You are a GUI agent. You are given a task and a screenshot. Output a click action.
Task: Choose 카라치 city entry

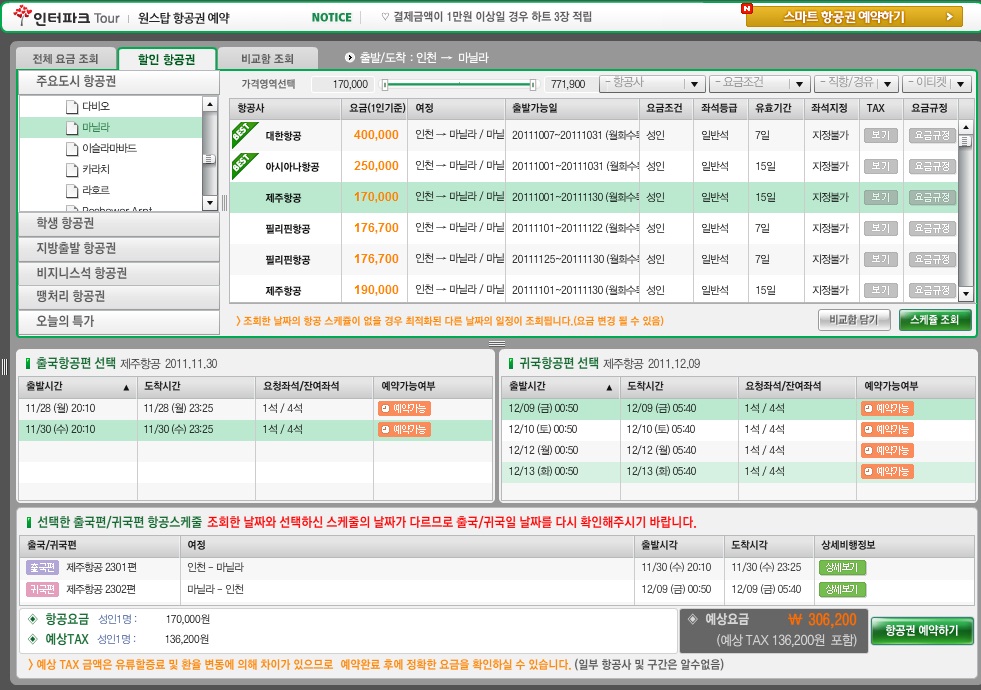tap(96, 169)
